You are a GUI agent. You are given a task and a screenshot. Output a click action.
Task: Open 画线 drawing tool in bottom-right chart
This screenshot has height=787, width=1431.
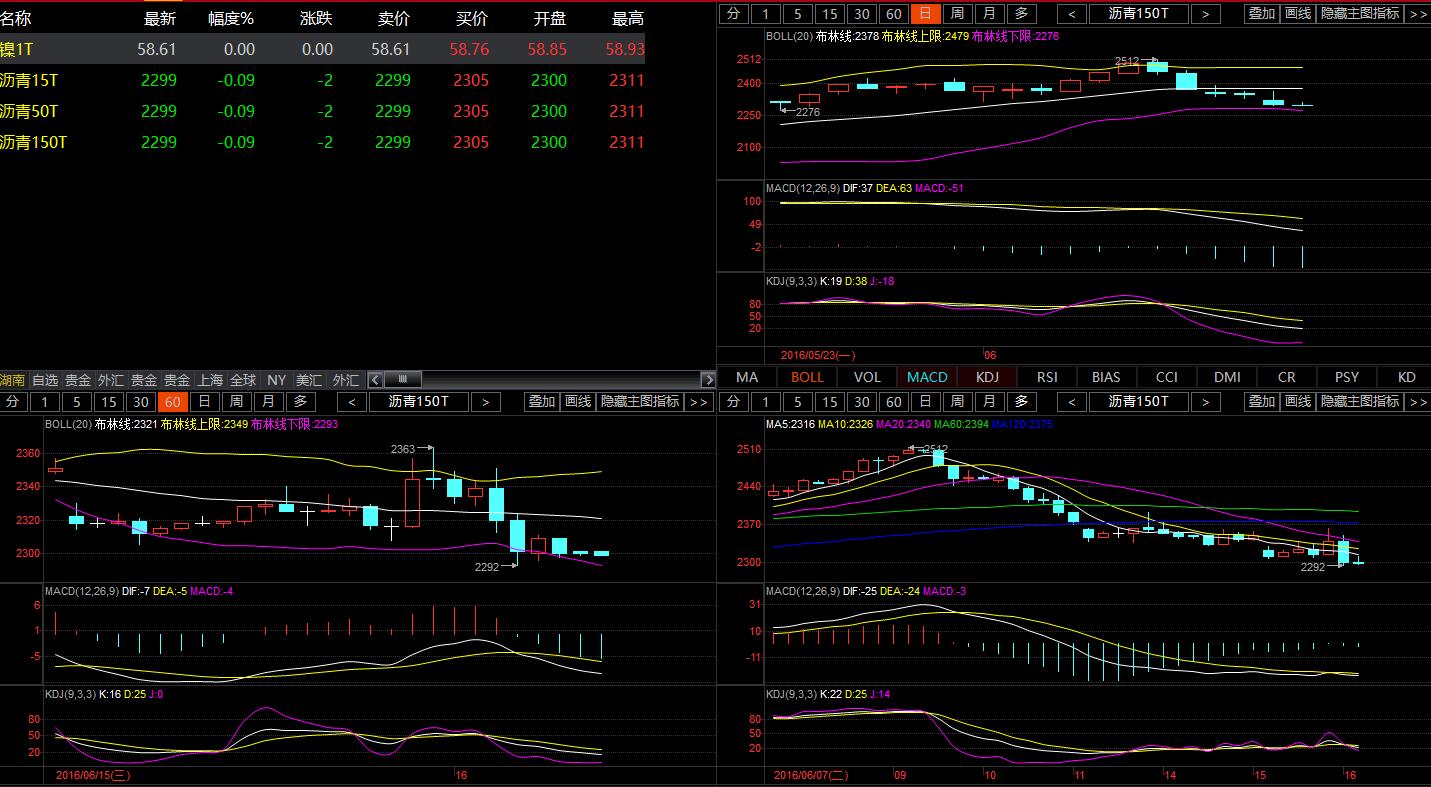pyautogui.click(x=1297, y=401)
